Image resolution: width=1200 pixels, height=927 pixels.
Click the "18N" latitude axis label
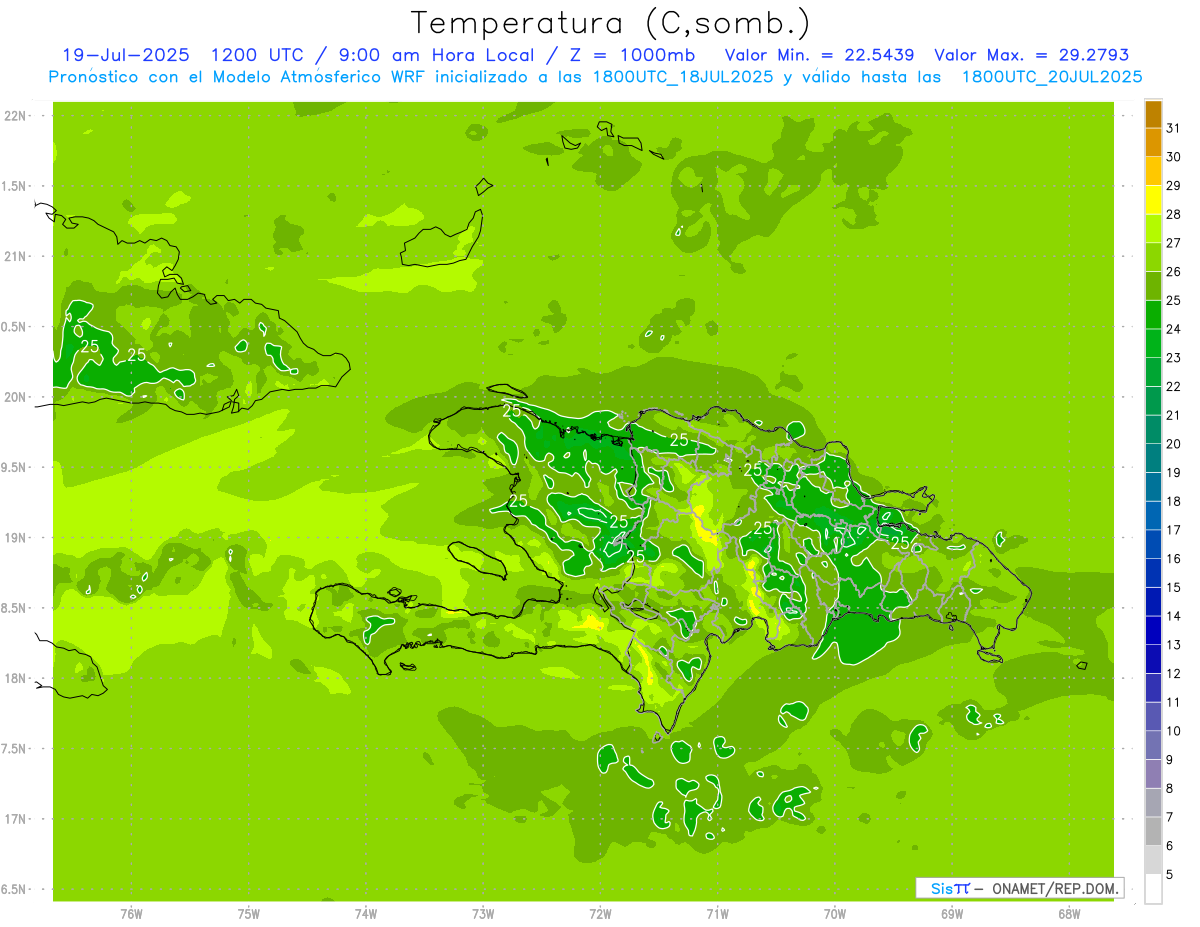pyautogui.click(x=16, y=679)
